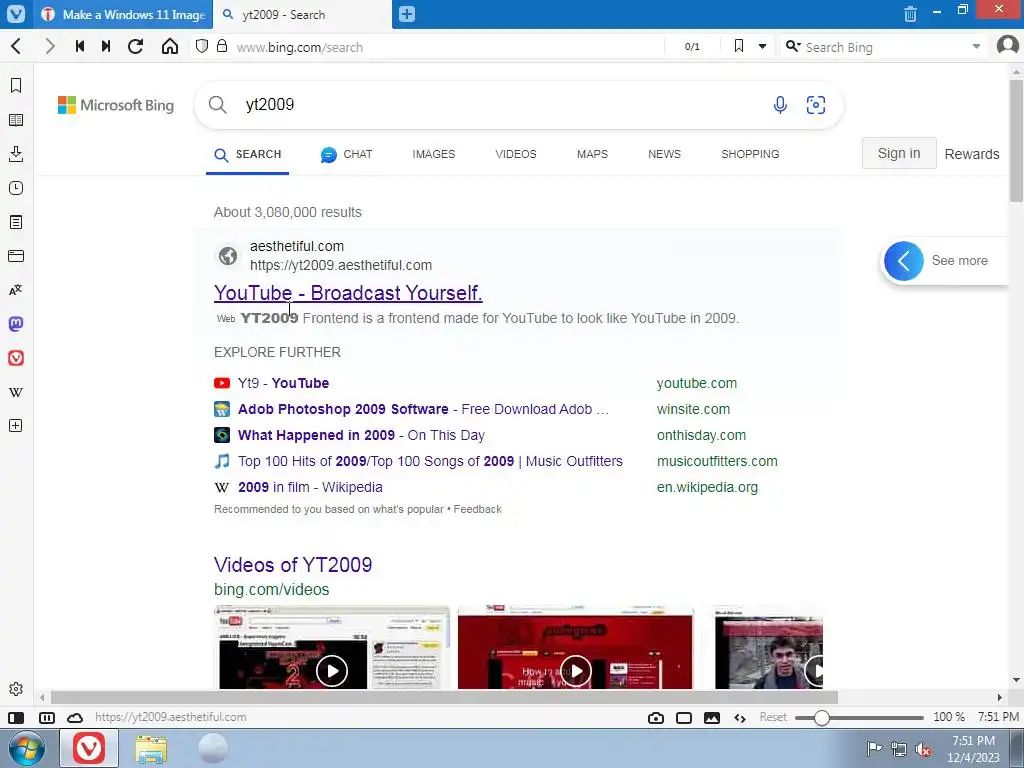Viewport: 1024px width, 768px height.
Task: Toggle the break mode rectangle icon
Action: point(684,718)
